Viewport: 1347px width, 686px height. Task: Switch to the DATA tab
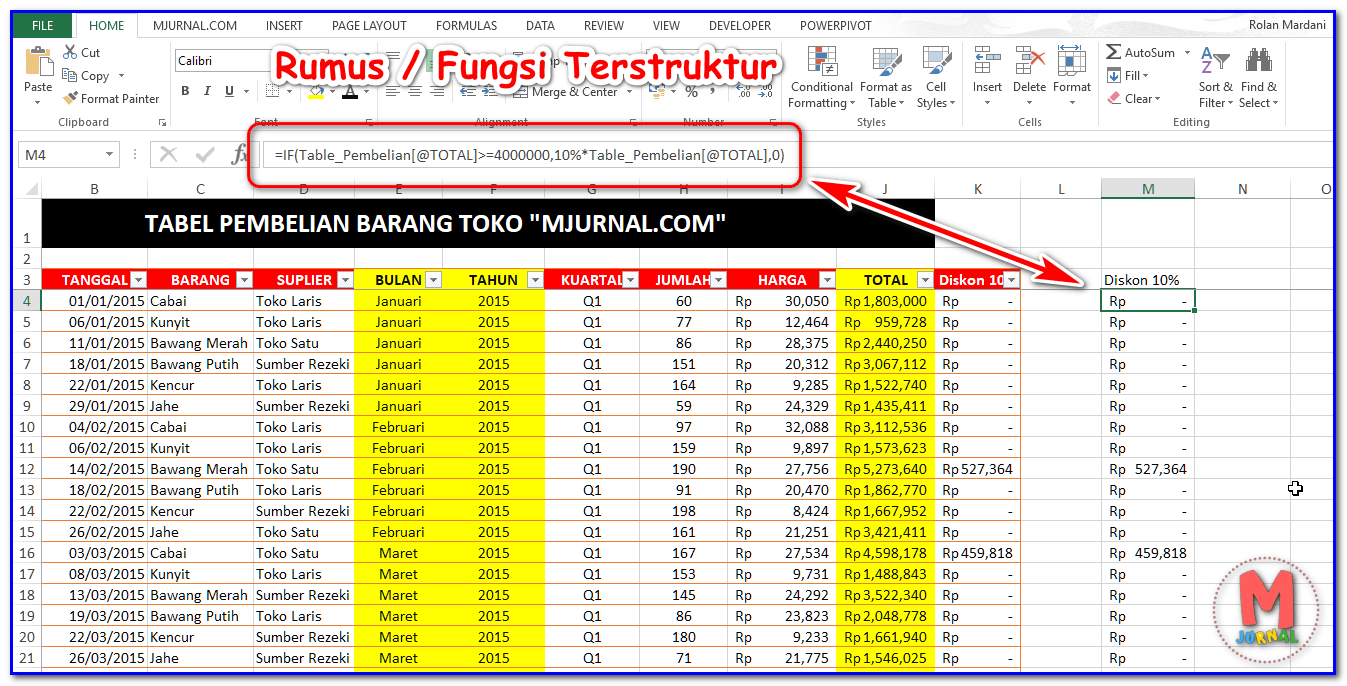[x=540, y=26]
